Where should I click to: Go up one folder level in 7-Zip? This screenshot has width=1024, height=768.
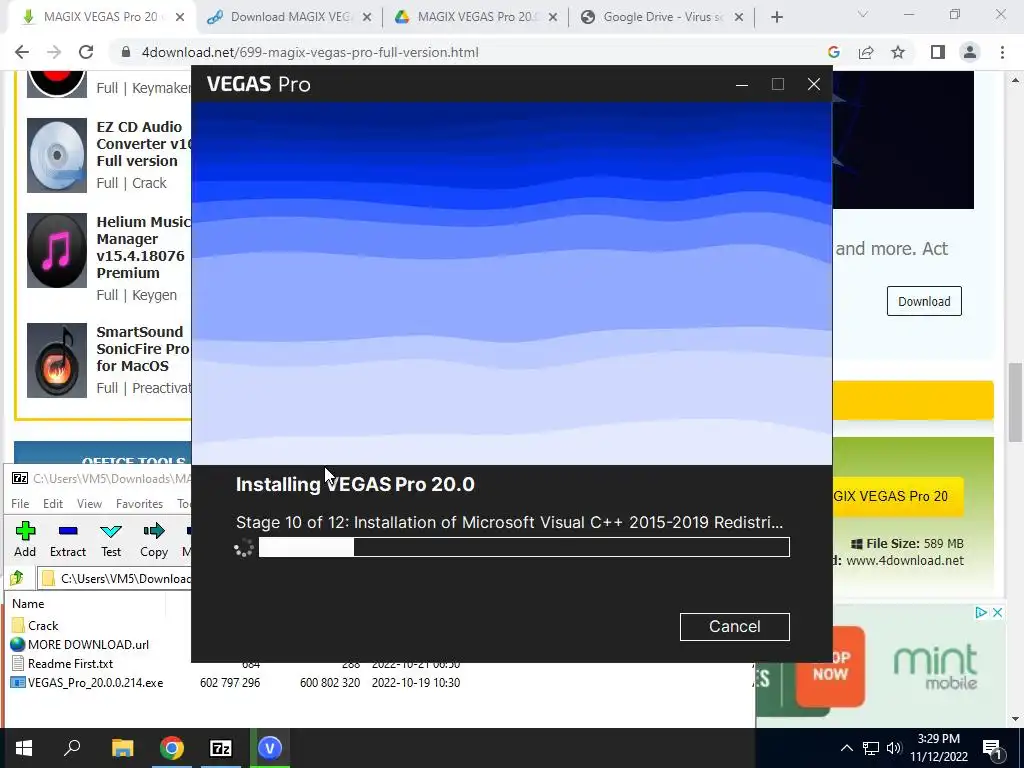(17, 578)
